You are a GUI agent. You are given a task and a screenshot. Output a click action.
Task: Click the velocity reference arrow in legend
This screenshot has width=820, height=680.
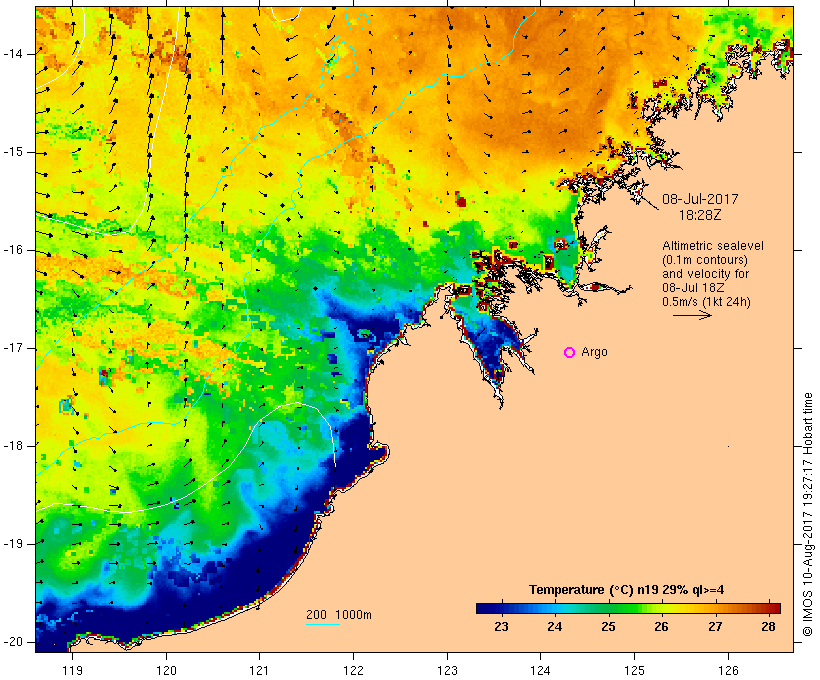click(x=692, y=315)
